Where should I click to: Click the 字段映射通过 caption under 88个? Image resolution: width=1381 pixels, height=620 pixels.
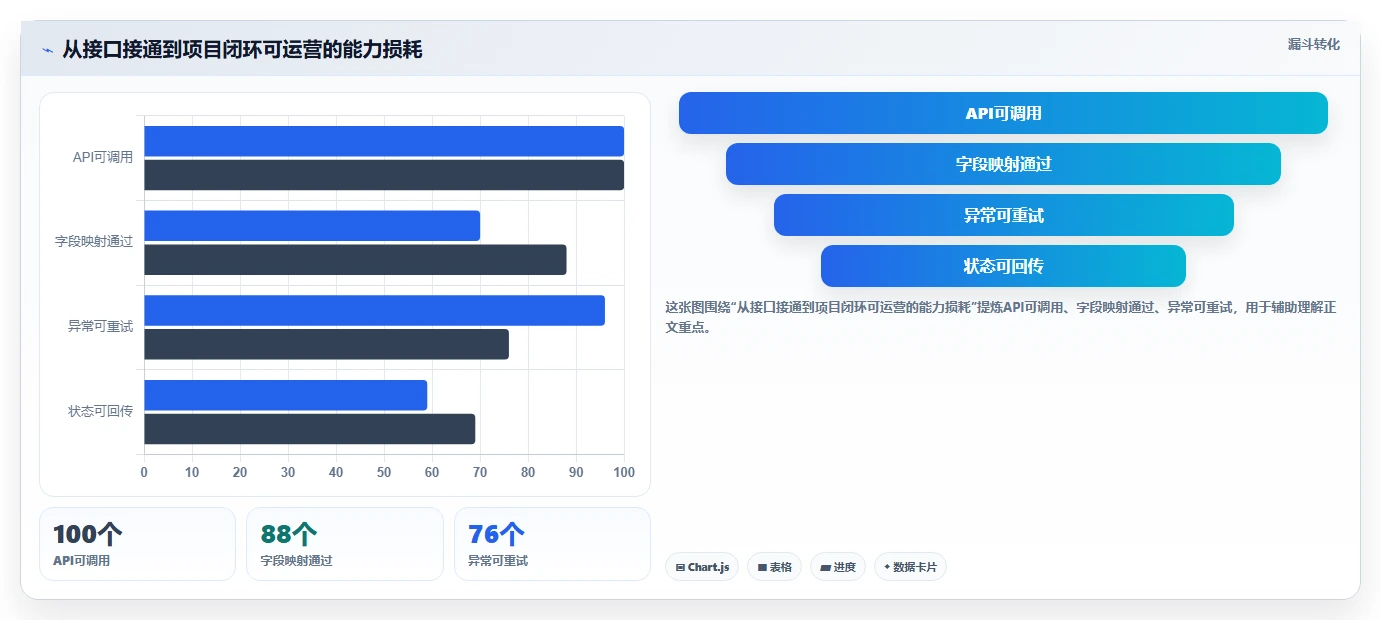296,561
